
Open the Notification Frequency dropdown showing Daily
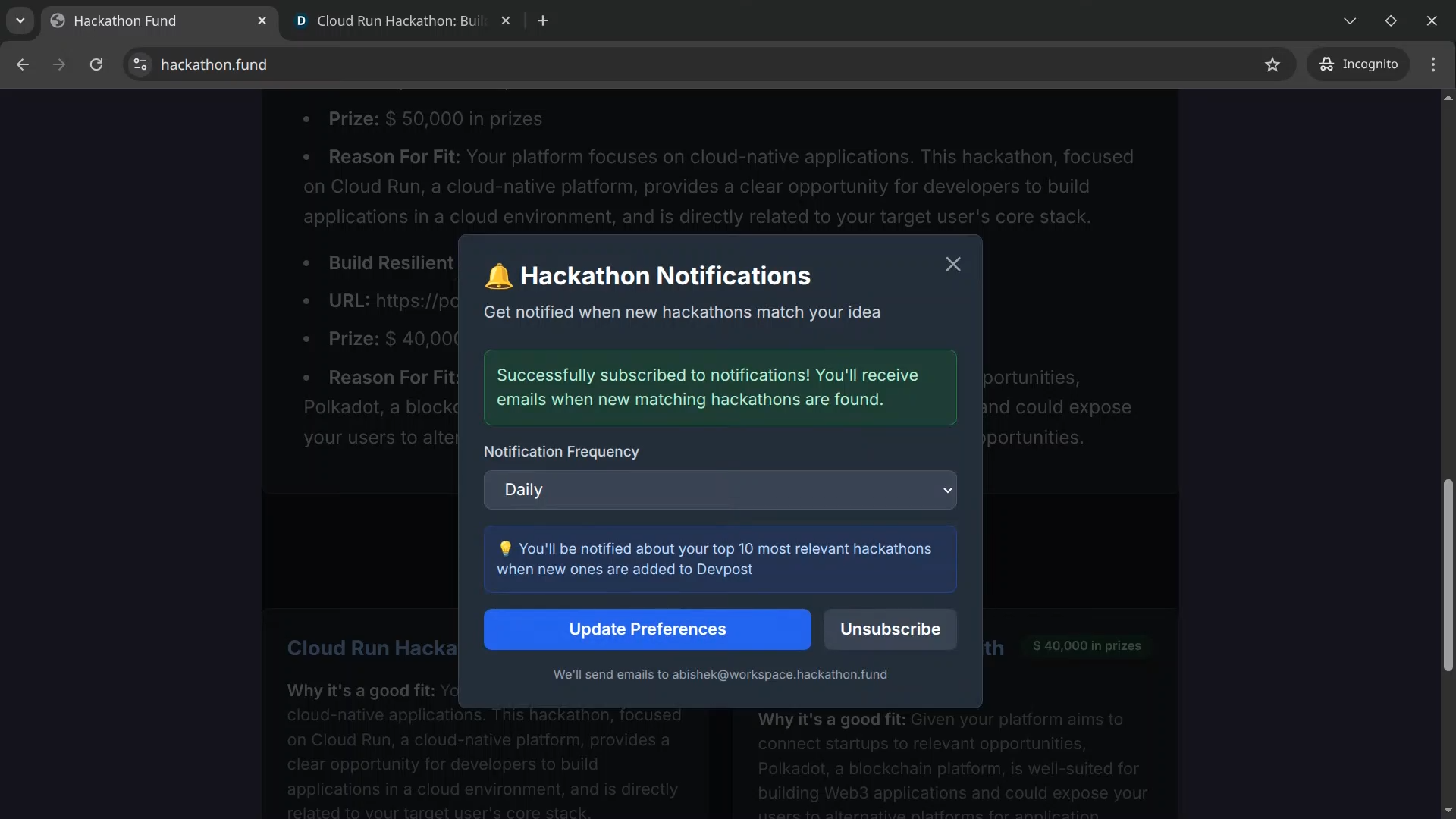[x=720, y=490]
